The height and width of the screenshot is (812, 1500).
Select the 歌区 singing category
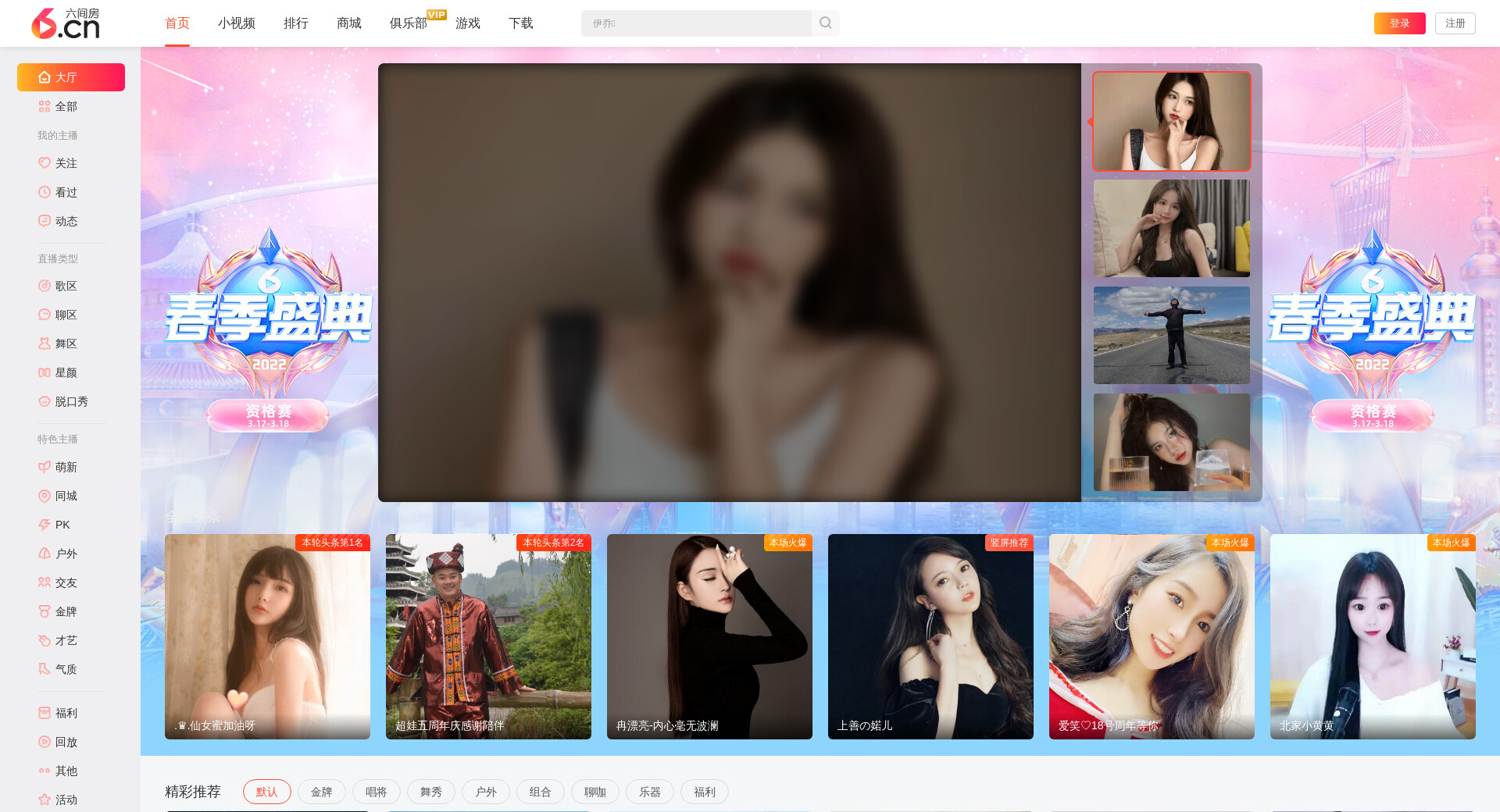(x=66, y=286)
